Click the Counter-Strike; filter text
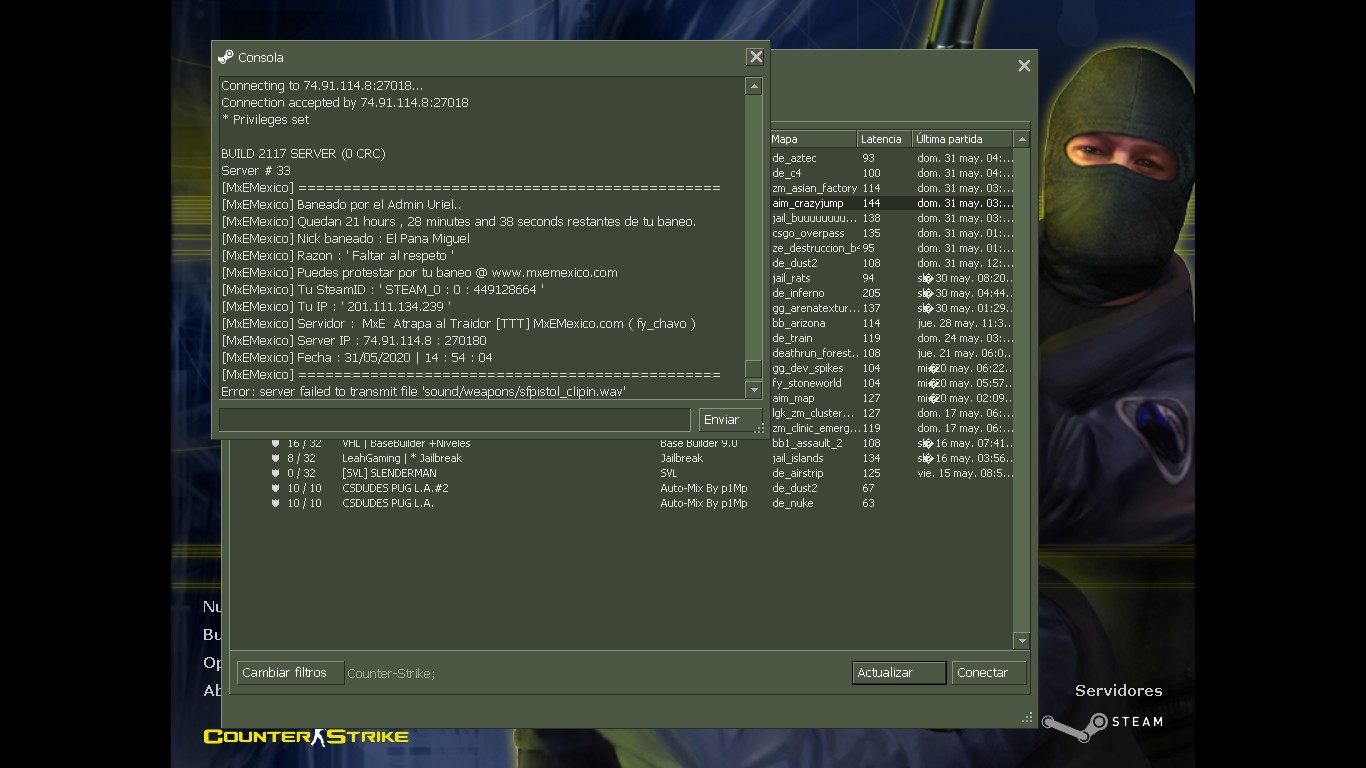 point(391,673)
